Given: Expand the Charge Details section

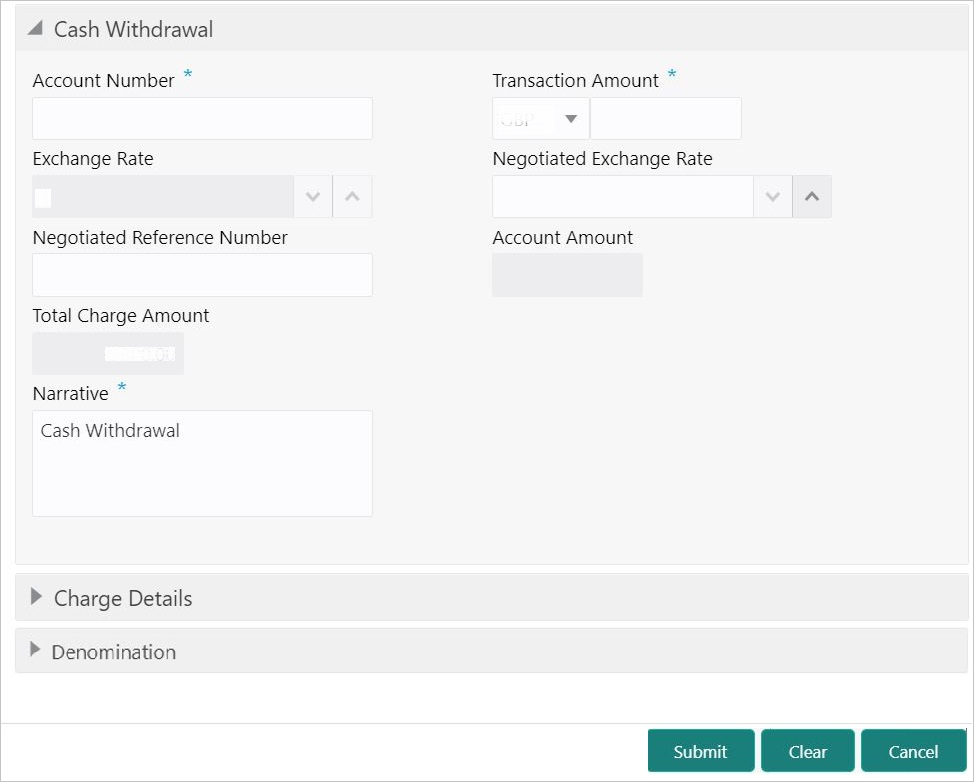Looking at the screenshot, I should (36, 597).
